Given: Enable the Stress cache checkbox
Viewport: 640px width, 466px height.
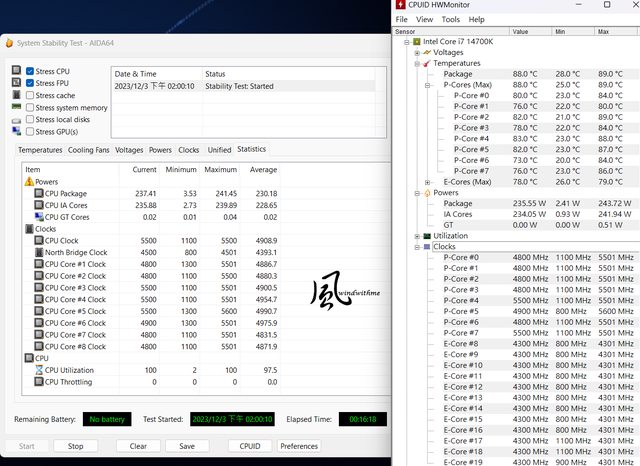Looking at the screenshot, I should tap(30, 96).
